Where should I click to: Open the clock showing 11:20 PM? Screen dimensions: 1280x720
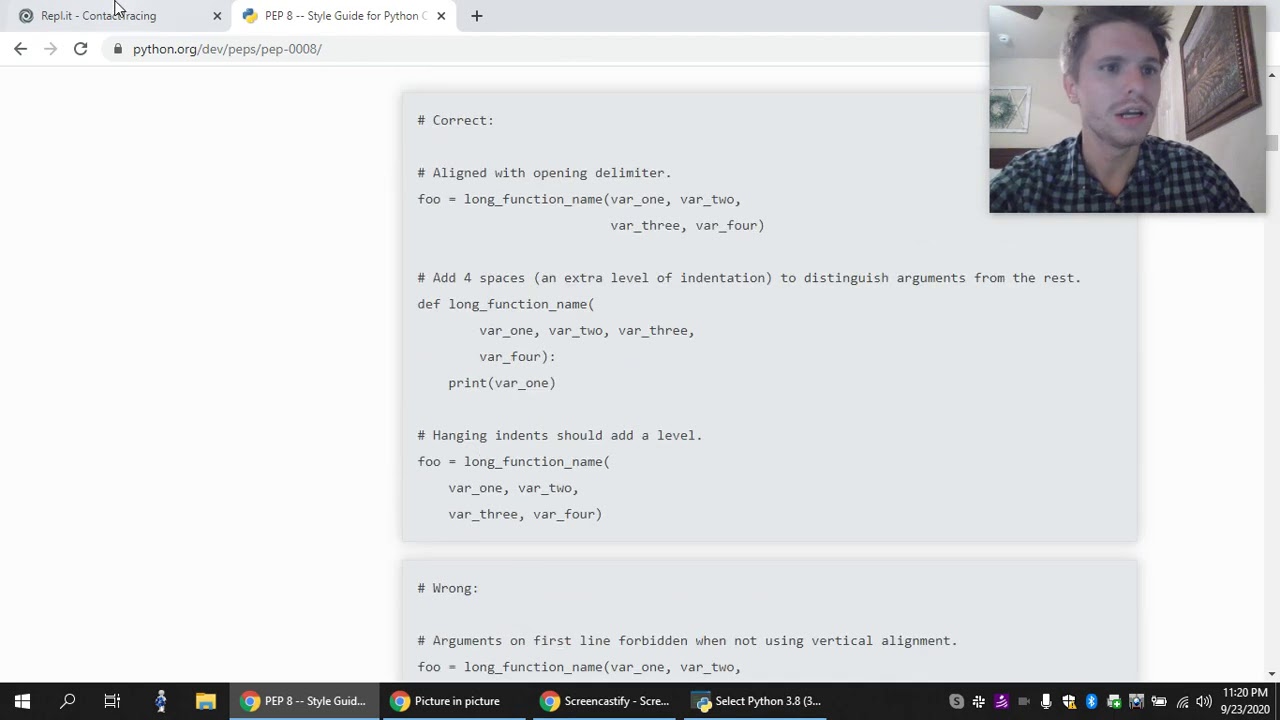pos(1245,701)
